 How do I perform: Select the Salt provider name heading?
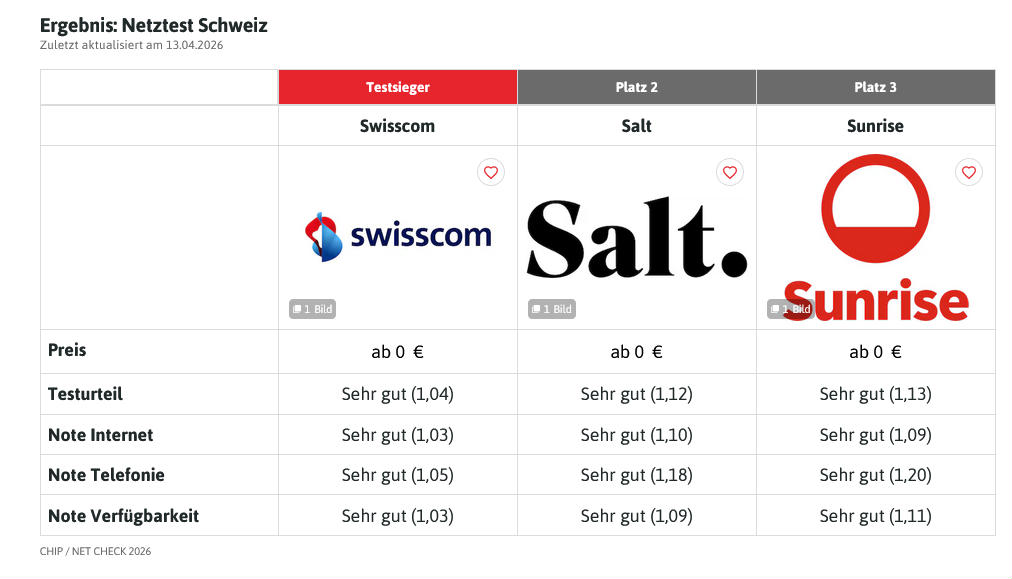pos(637,126)
